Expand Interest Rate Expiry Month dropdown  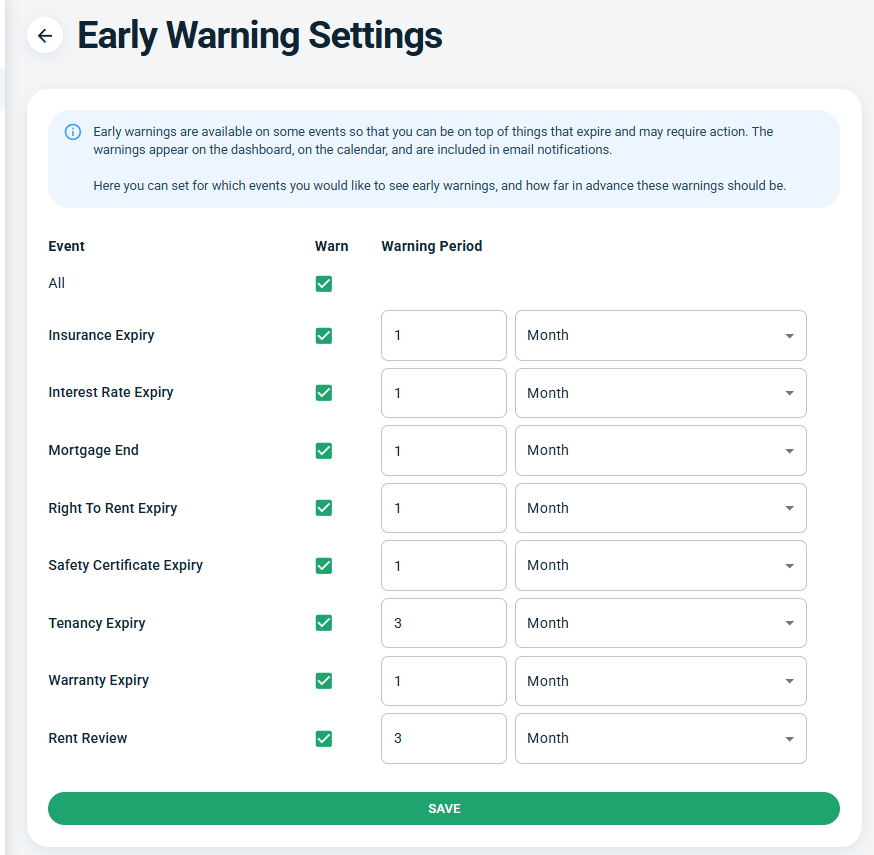pos(661,393)
